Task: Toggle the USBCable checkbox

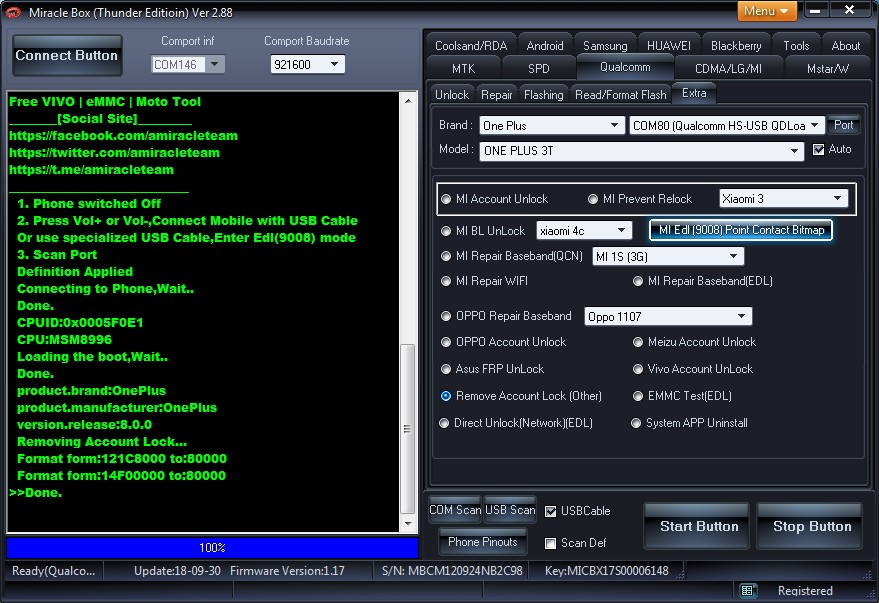Action: point(550,511)
